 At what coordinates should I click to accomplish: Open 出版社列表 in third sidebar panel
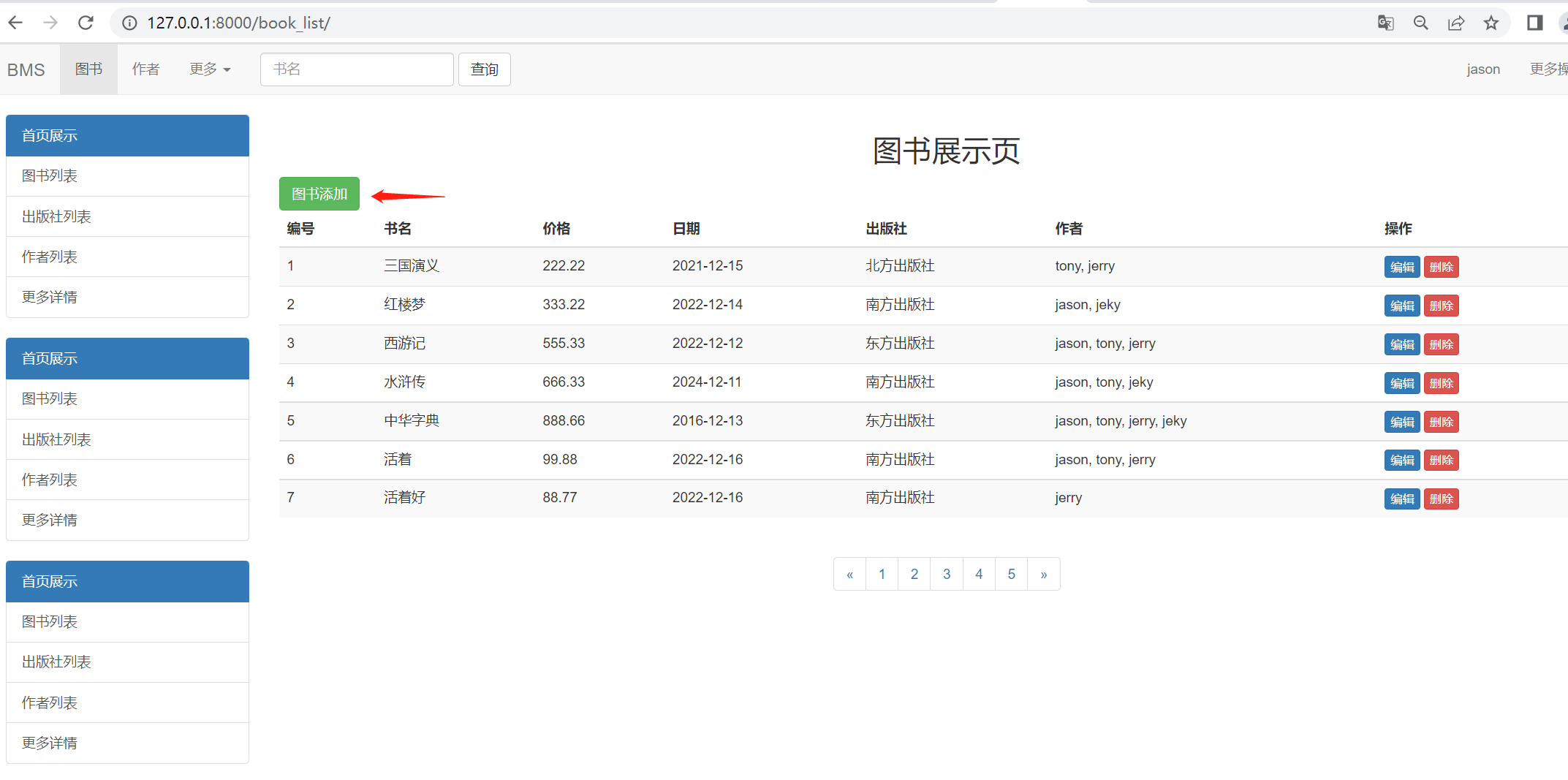pyautogui.click(x=127, y=662)
